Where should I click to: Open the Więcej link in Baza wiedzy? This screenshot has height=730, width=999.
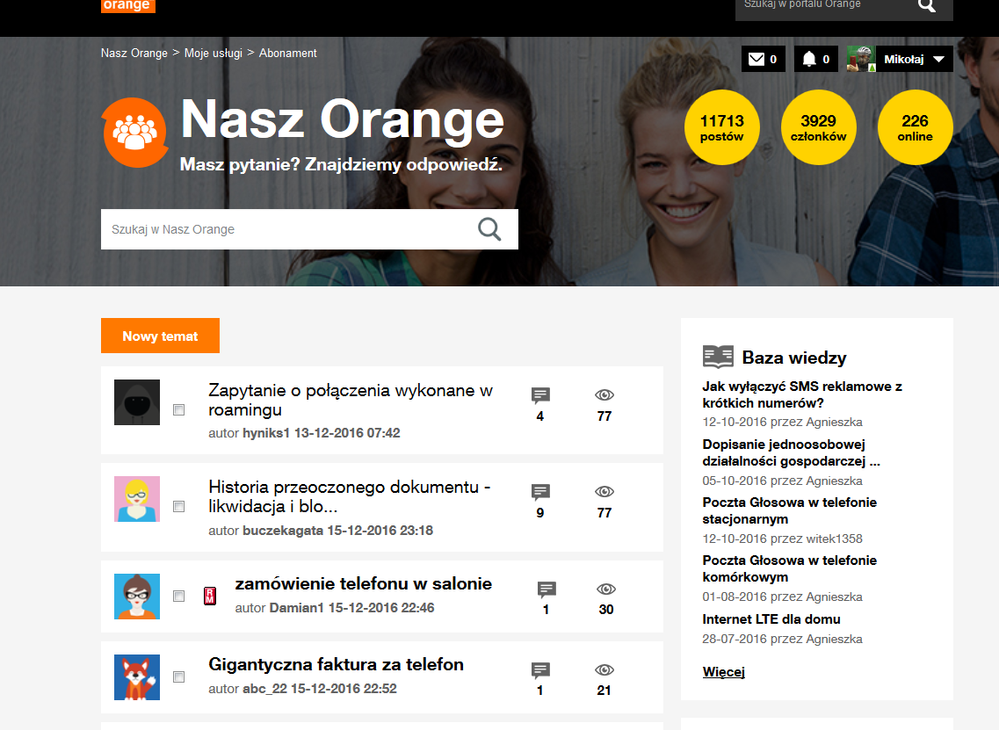pos(723,671)
